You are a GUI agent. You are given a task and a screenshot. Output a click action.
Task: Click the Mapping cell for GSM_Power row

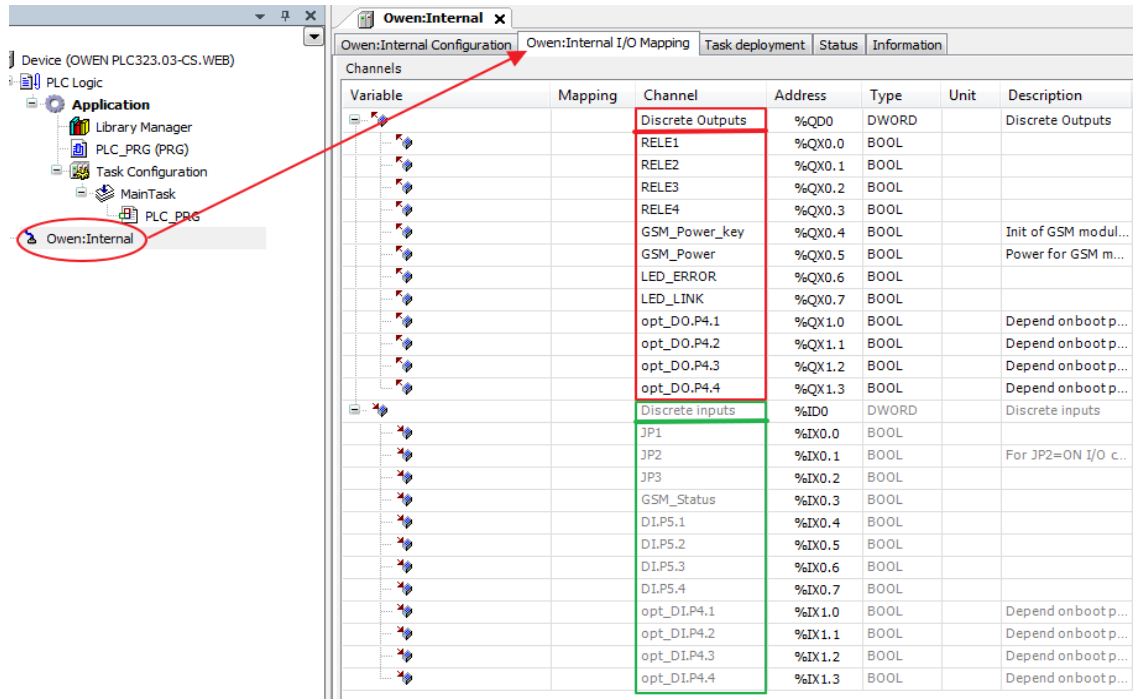(x=592, y=255)
